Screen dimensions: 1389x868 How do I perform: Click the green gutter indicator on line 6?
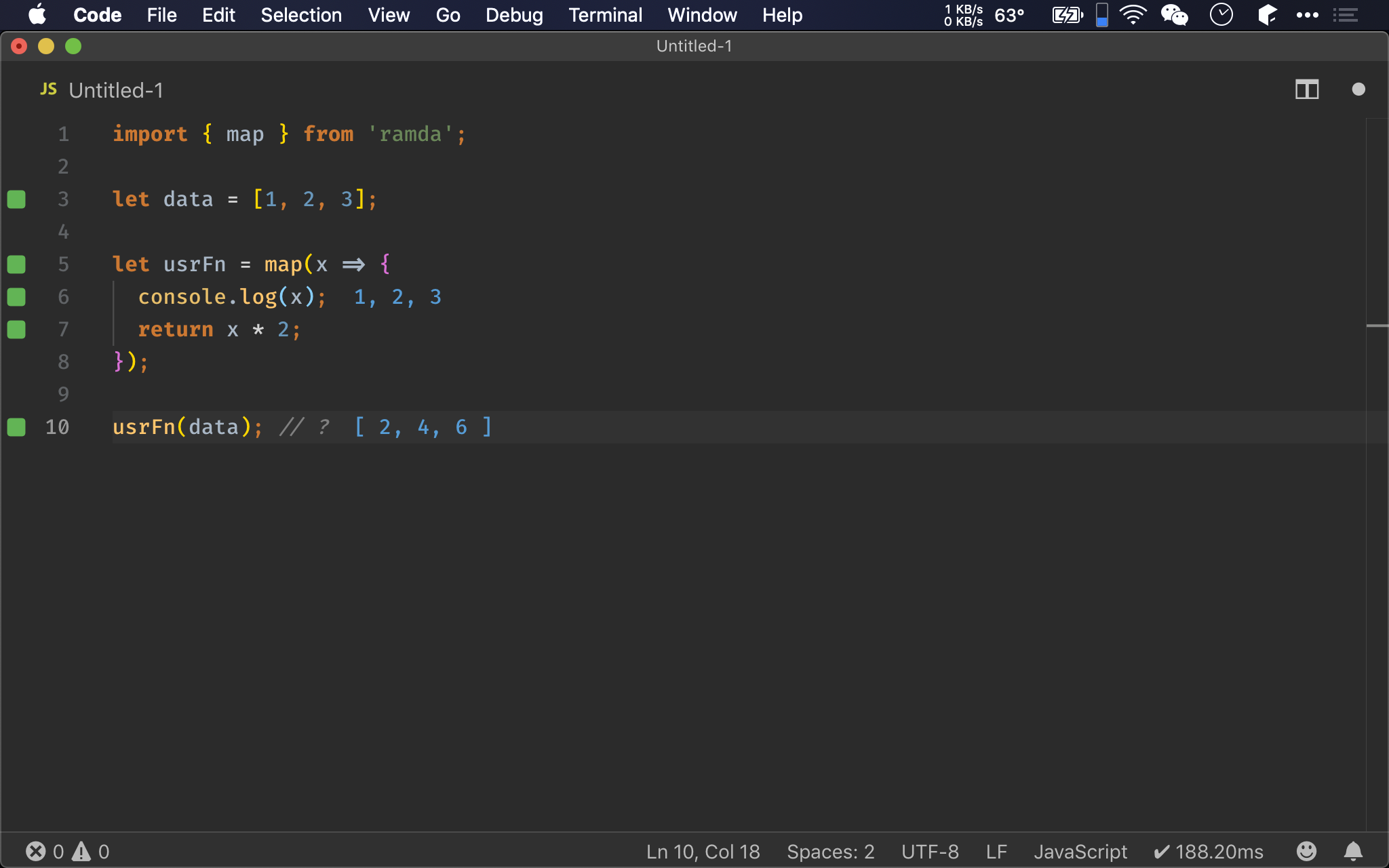click(x=16, y=297)
